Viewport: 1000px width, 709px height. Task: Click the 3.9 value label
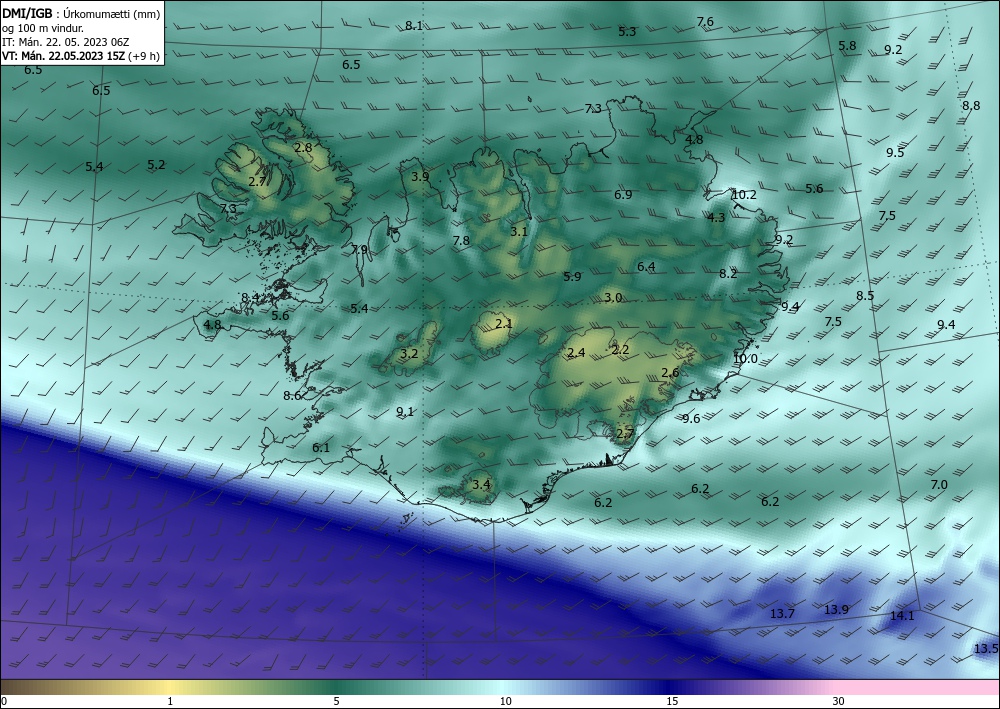point(420,177)
